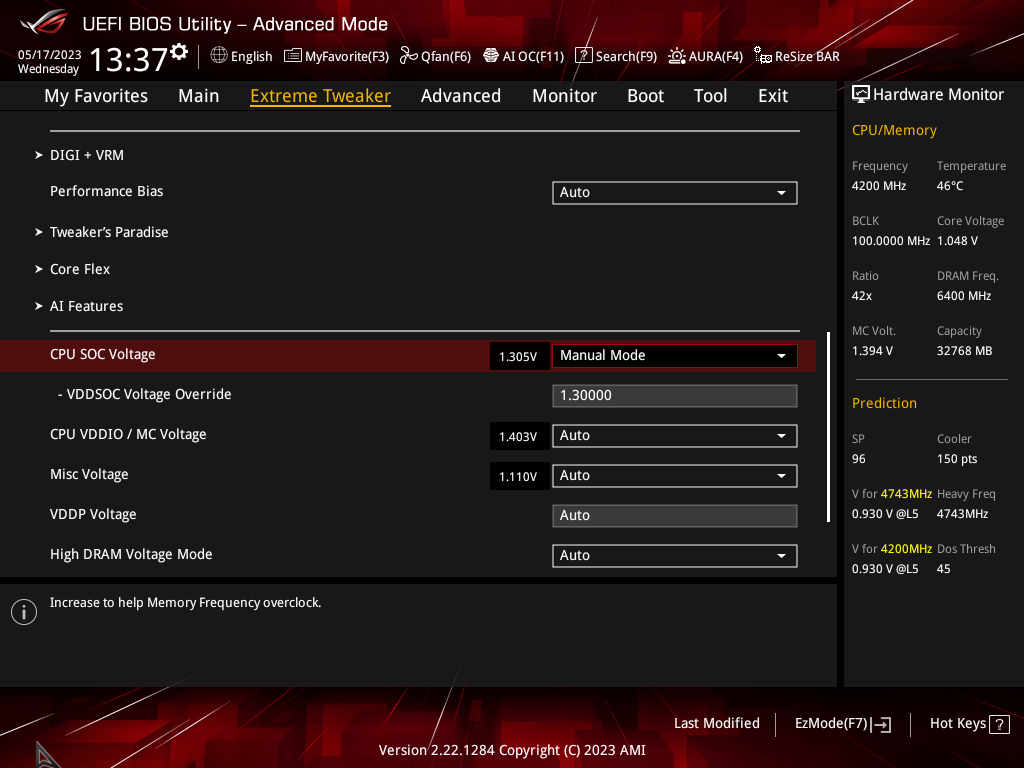Click the 1.394 V MC Volt value
Image resolution: width=1024 pixels, height=768 pixels.
[872, 351]
